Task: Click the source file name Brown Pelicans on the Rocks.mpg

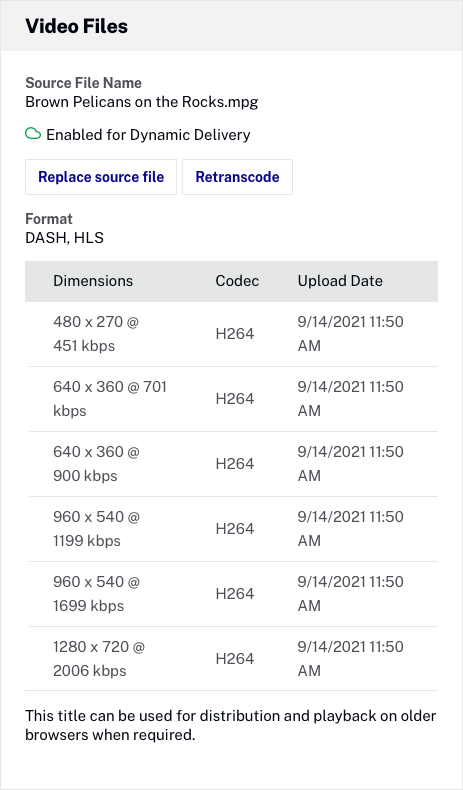Action: point(142,102)
